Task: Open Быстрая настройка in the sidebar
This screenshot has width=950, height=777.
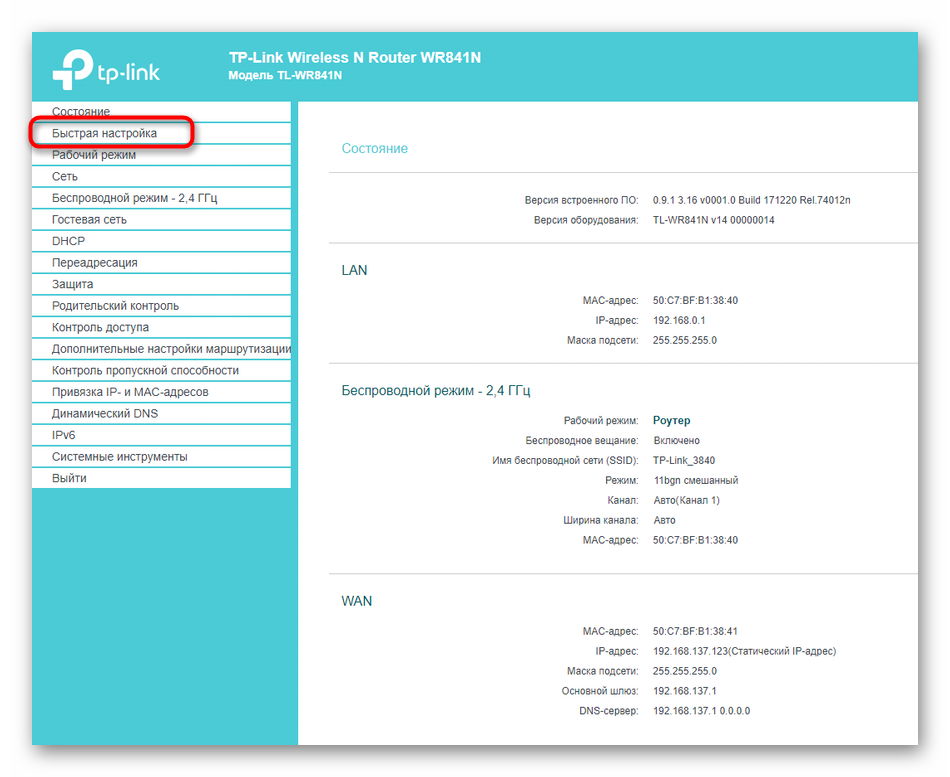Action: pos(104,133)
